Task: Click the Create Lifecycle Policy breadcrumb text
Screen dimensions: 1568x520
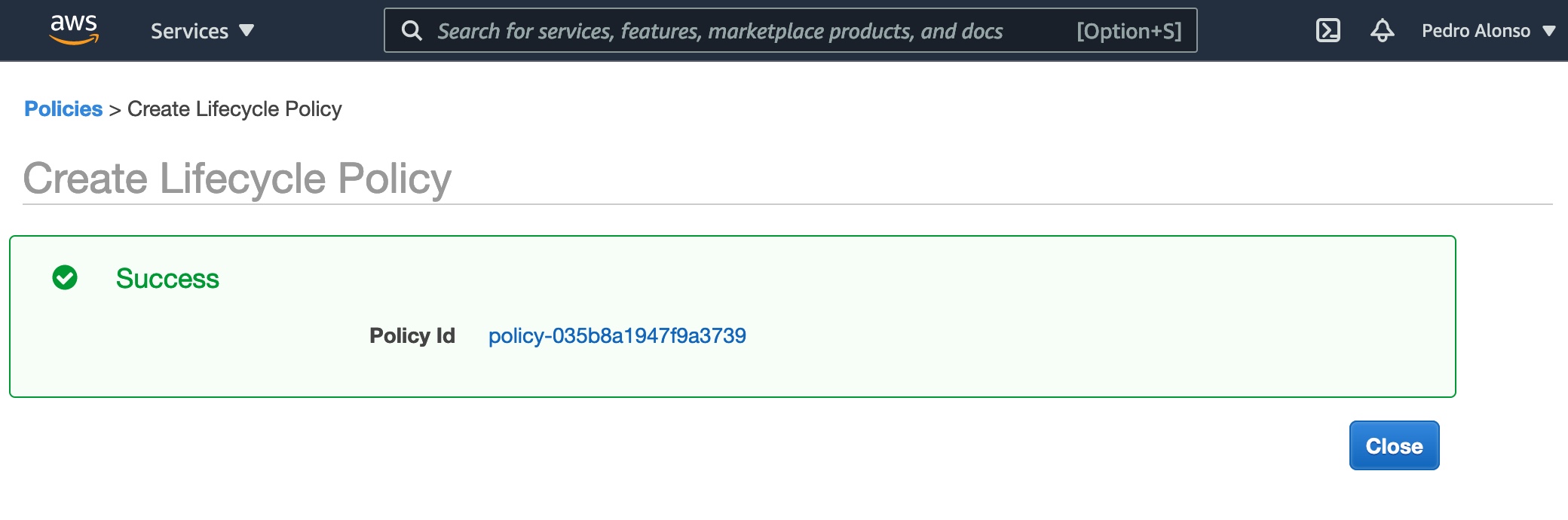Action: tap(234, 109)
